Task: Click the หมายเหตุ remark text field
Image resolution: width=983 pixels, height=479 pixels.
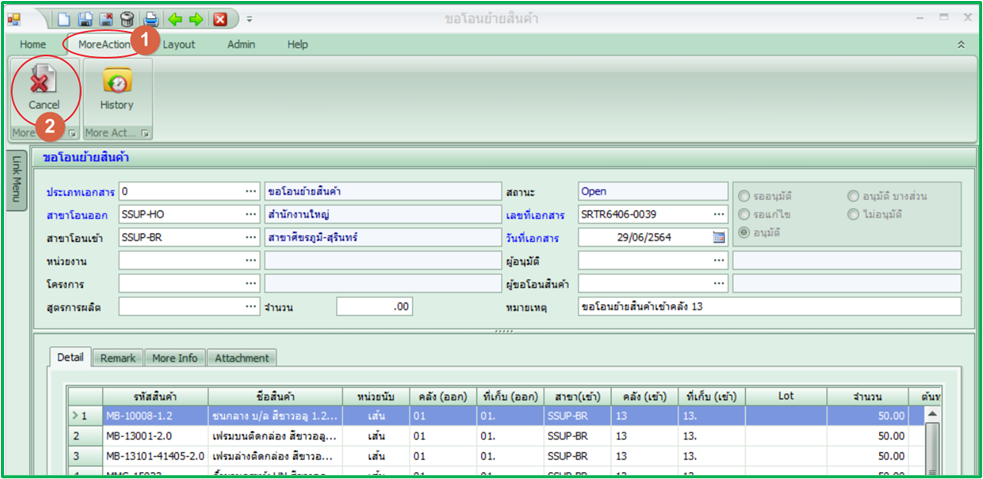Action: (x=768, y=306)
